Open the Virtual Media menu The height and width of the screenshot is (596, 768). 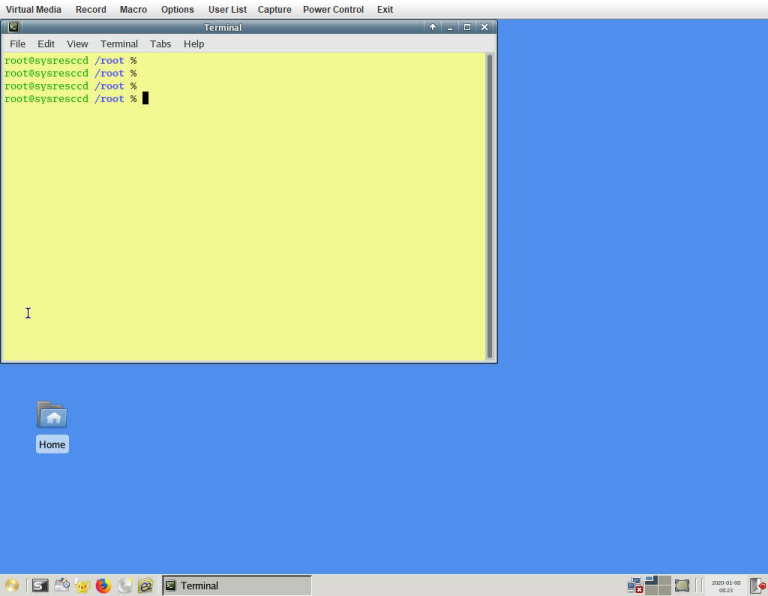(x=33, y=9)
